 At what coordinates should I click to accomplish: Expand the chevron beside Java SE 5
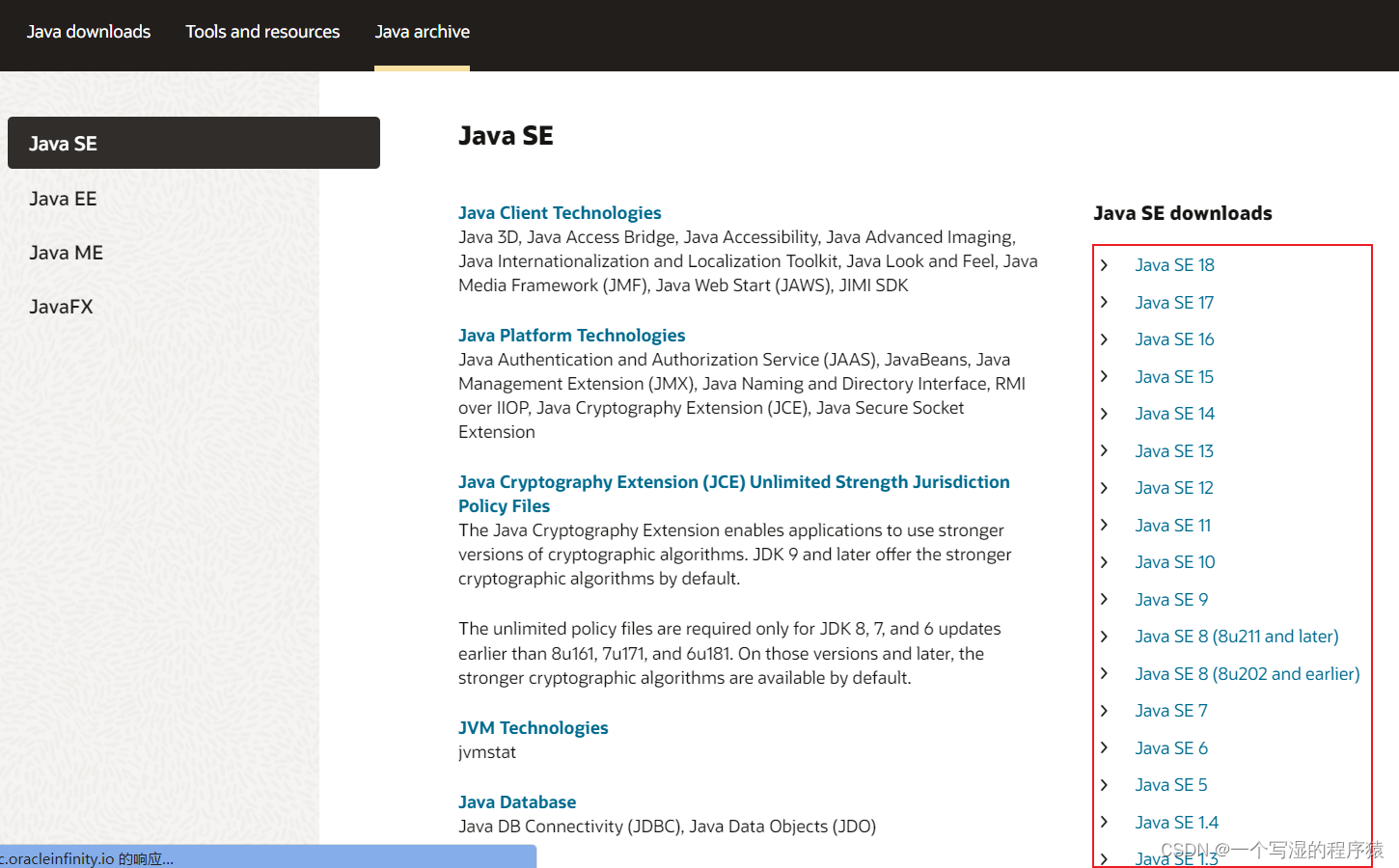click(x=1105, y=784)
